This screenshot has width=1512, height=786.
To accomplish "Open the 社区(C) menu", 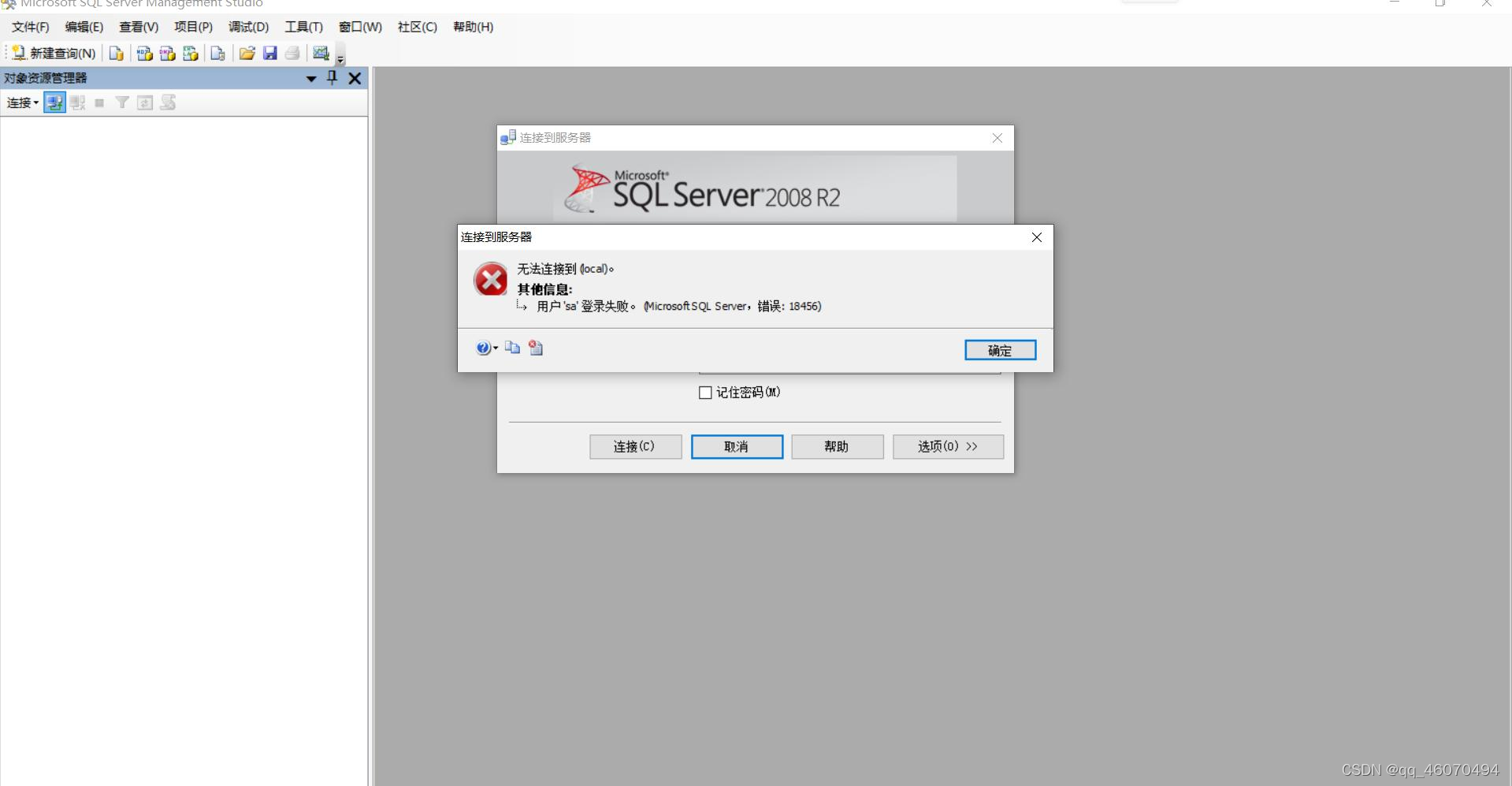I will pyautogui.click(x=417, y=27).
